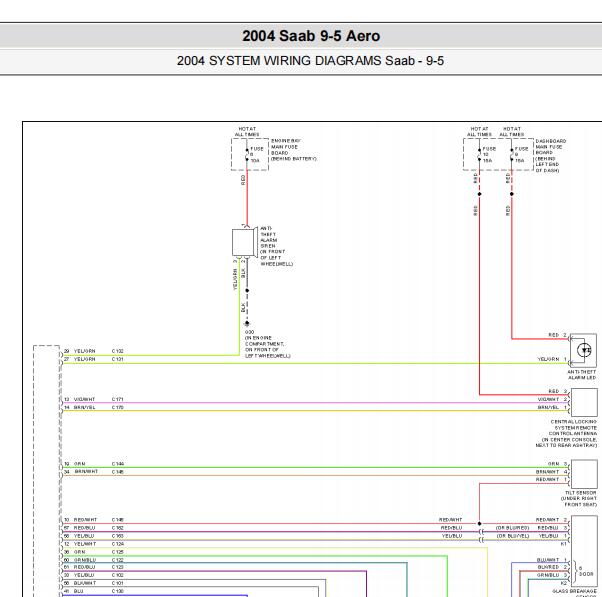Click pin 56 BLU/WHT label on left connector
This screenshot has width=602, height=597.
(x=80, y=583)
